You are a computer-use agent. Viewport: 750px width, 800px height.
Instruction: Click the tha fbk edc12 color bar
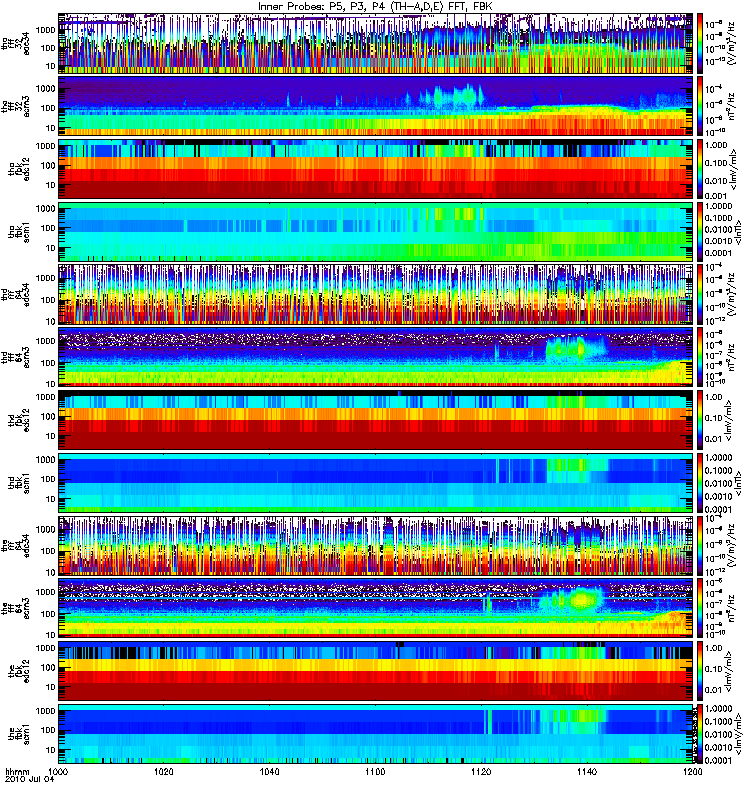tap(700, 169)
